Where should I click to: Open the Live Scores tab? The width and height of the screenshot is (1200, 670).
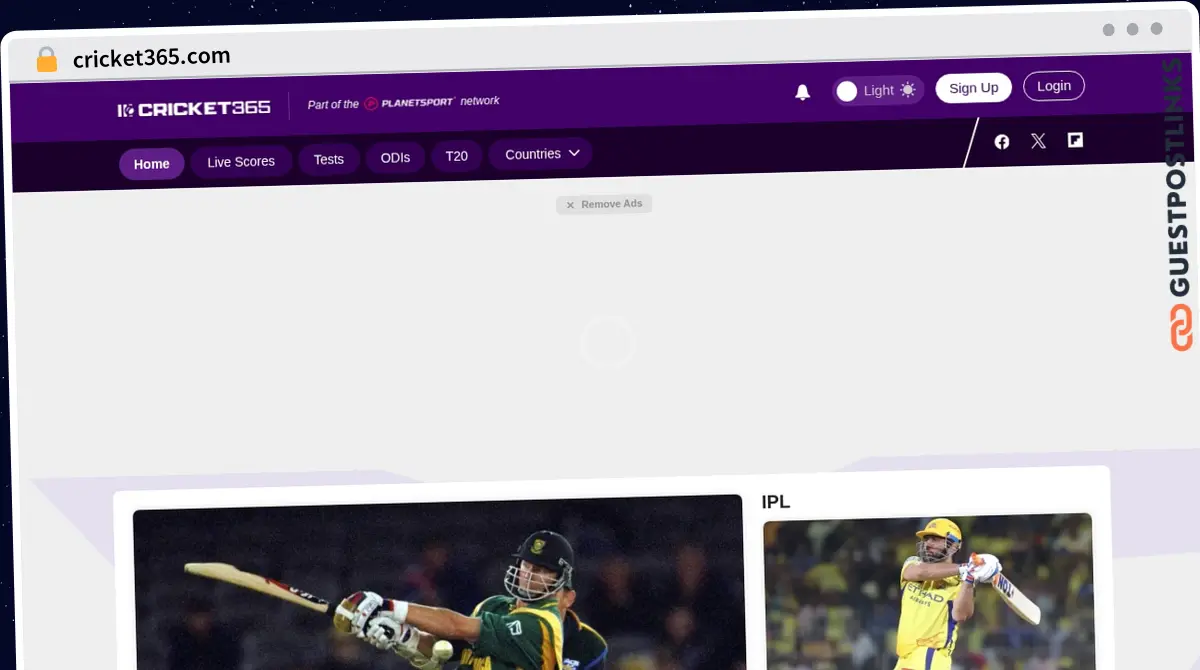241,162
